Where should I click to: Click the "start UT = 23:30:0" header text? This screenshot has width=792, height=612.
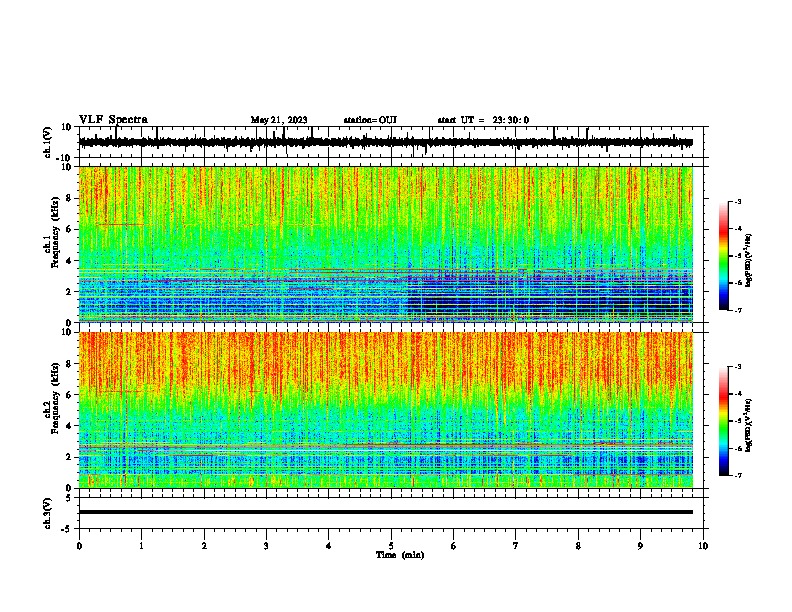483,120
